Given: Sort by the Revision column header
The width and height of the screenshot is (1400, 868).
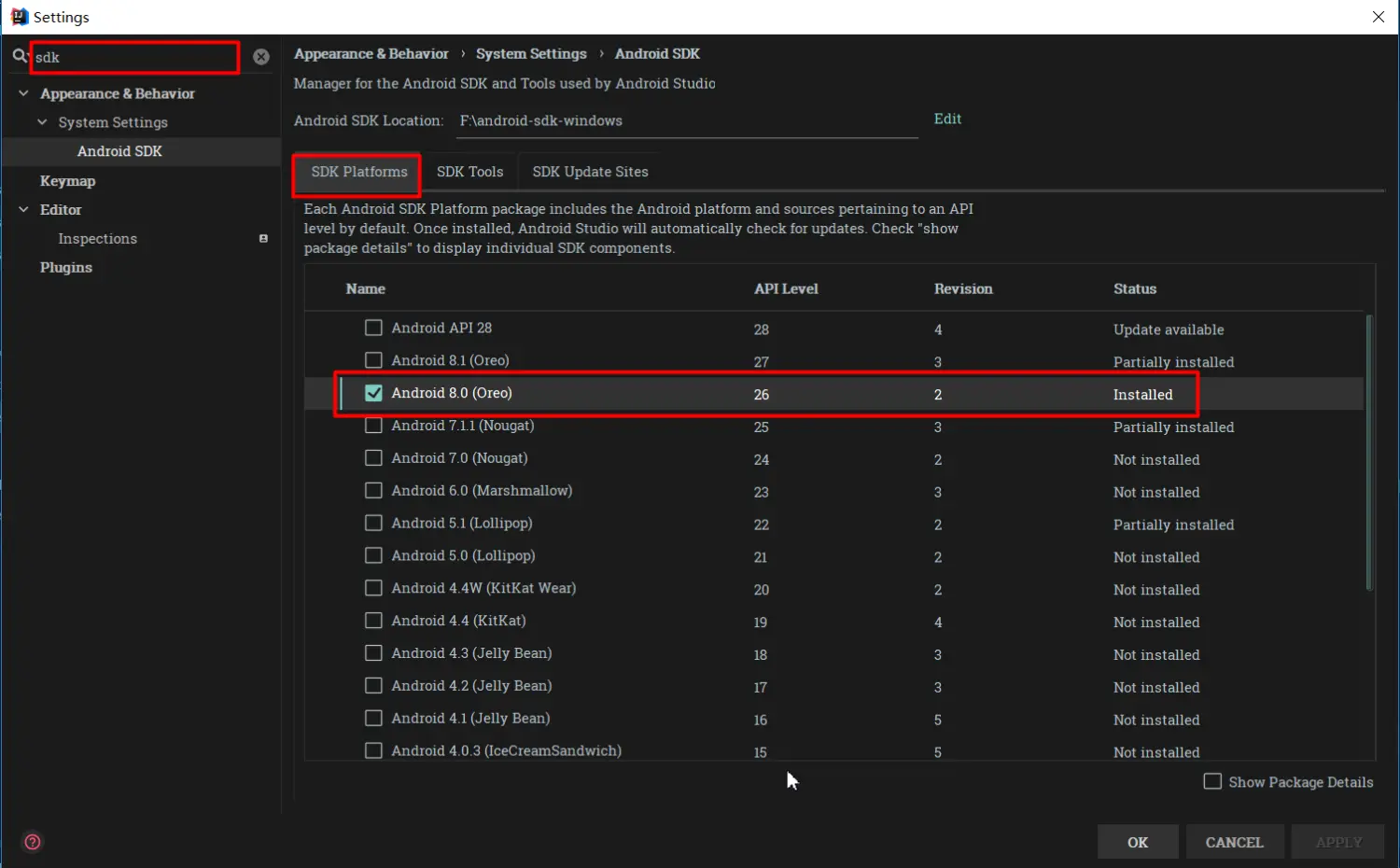Looking at the screenshot, I should tap(963, 289).
